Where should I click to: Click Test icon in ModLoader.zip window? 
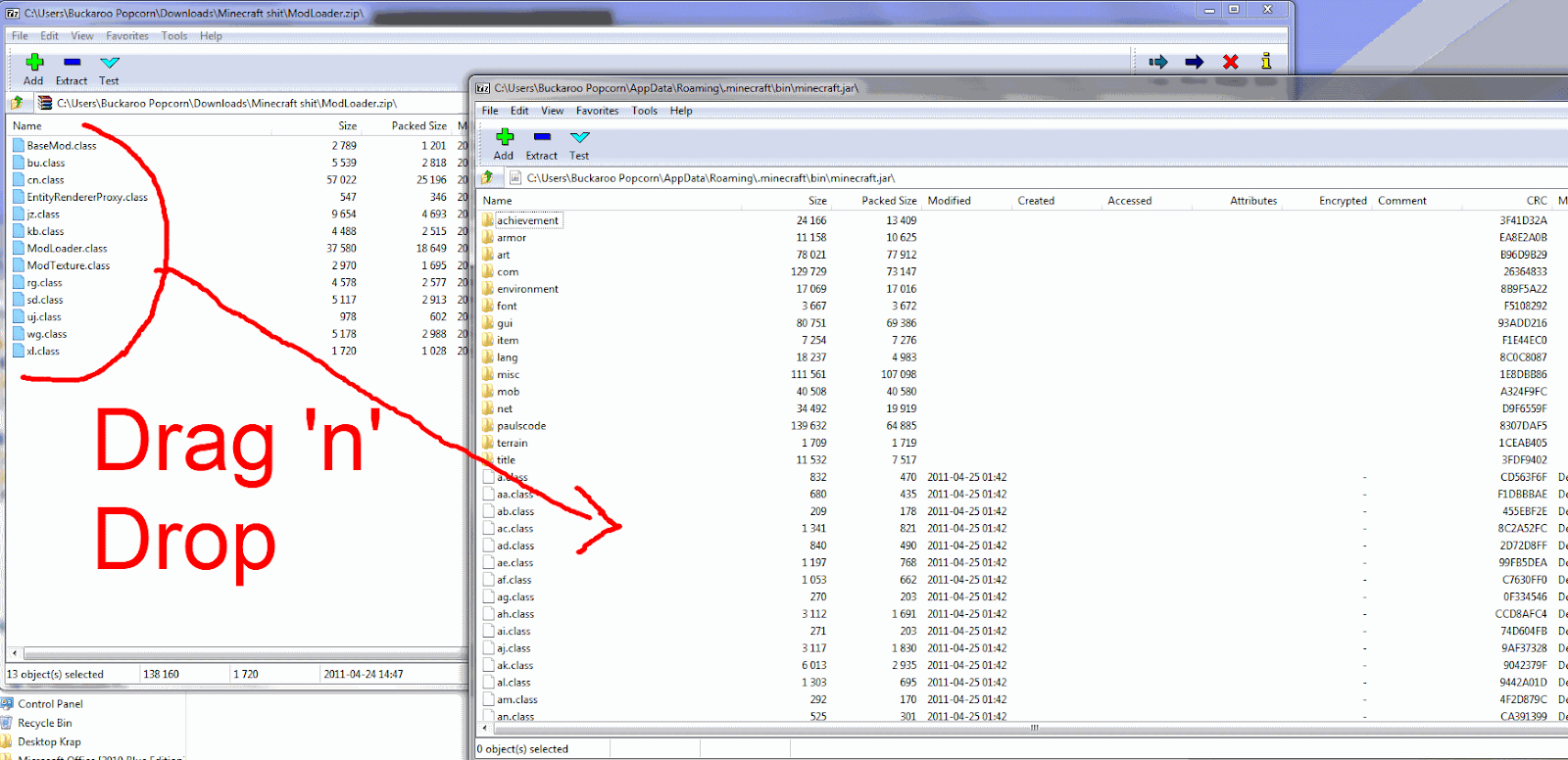(x=110, y=62)
